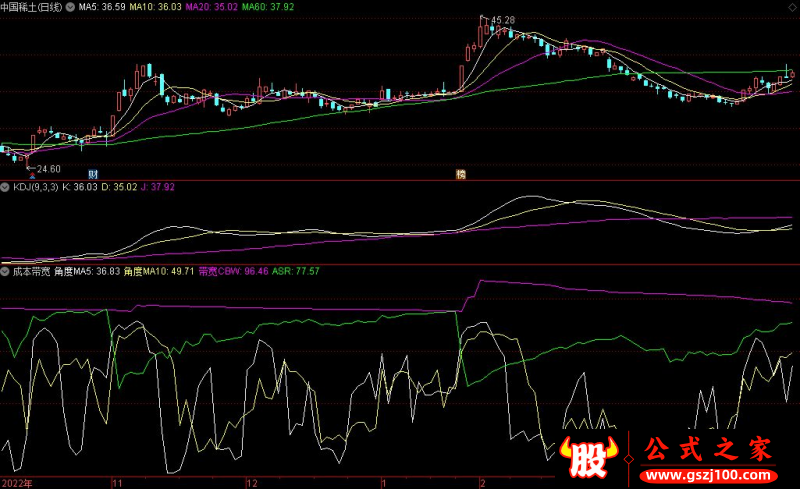The image size is (800, 489).
Task: Select the KDJ(9,3,3) indicator name
Action: [x=35, y=186]
